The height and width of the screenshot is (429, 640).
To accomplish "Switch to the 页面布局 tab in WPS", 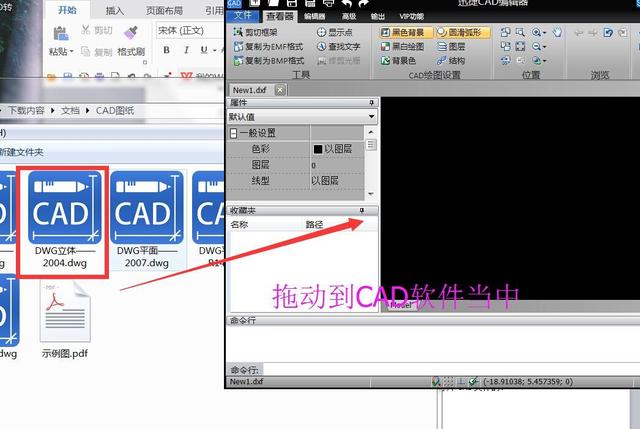I will point(164,11).
